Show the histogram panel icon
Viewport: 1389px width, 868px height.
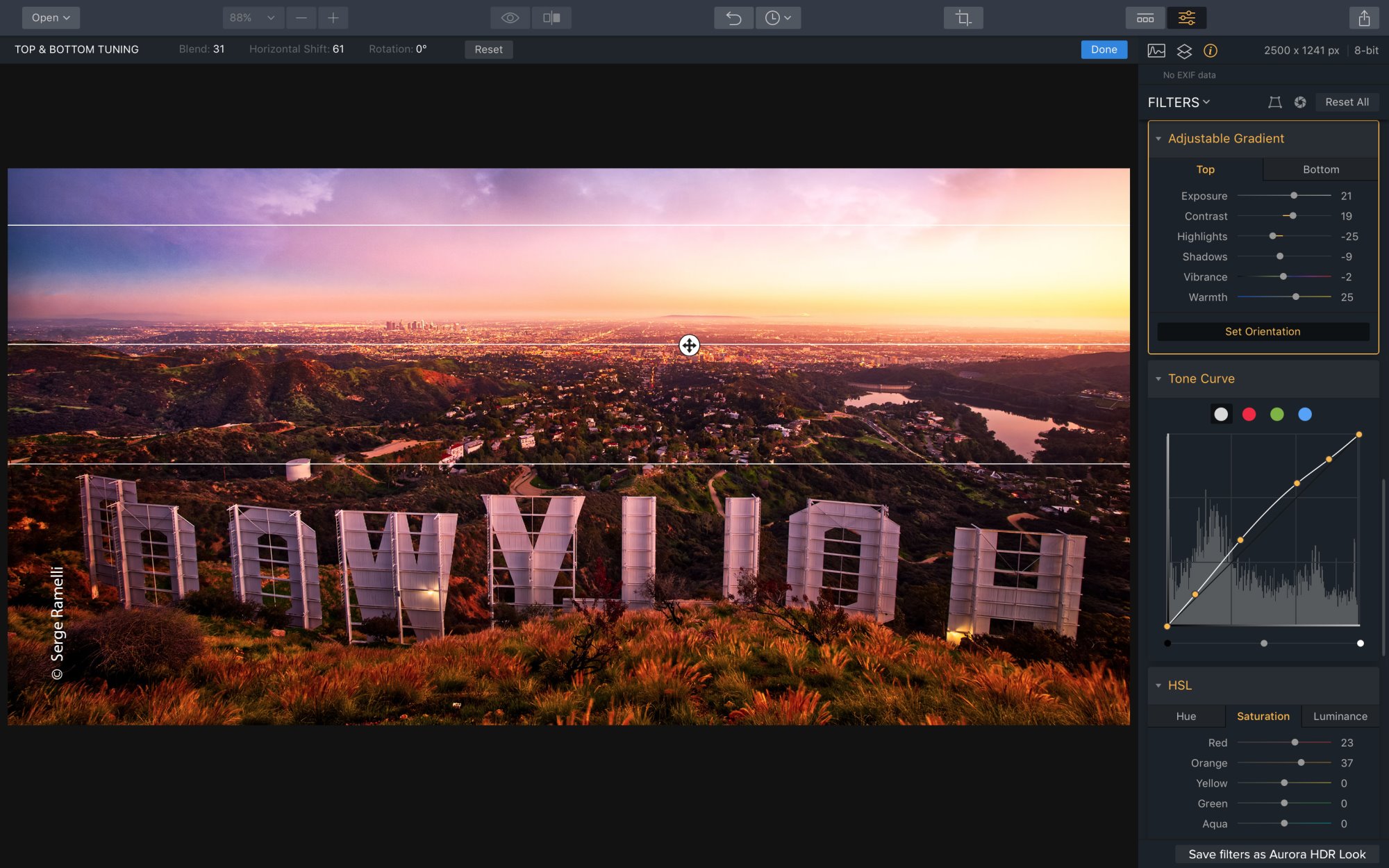(x=1156, y=51)
